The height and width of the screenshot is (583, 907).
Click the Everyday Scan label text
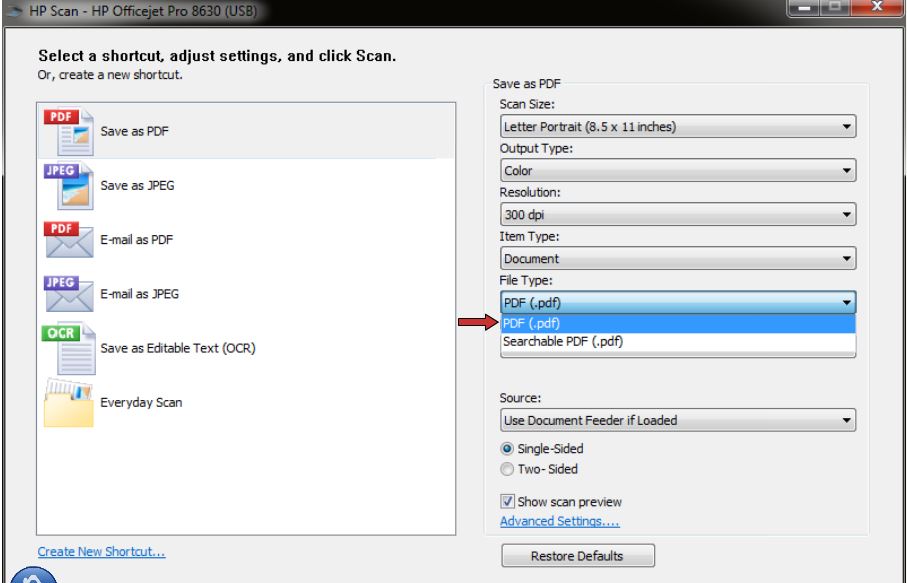[x=141, y=403]
